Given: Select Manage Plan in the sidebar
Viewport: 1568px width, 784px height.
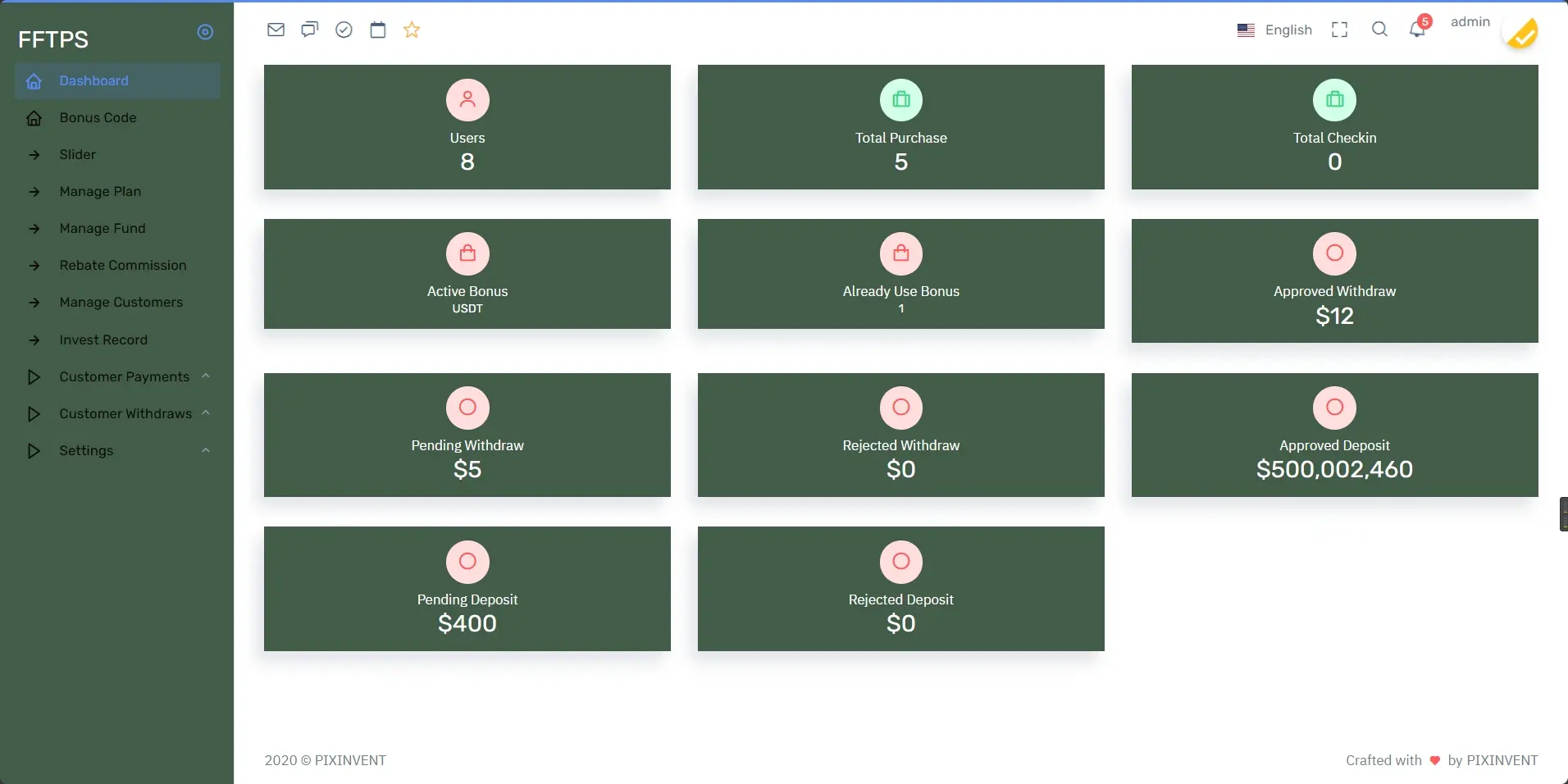Looking at the screenshot, I should [100, 192].
